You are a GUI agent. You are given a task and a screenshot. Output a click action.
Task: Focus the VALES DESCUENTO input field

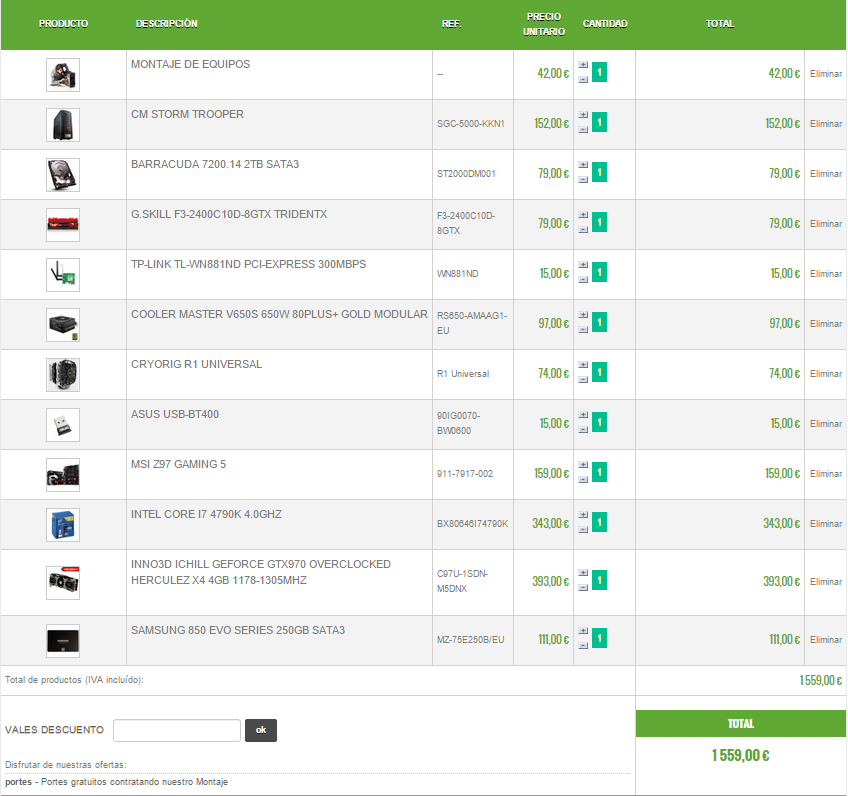point(177,731)
